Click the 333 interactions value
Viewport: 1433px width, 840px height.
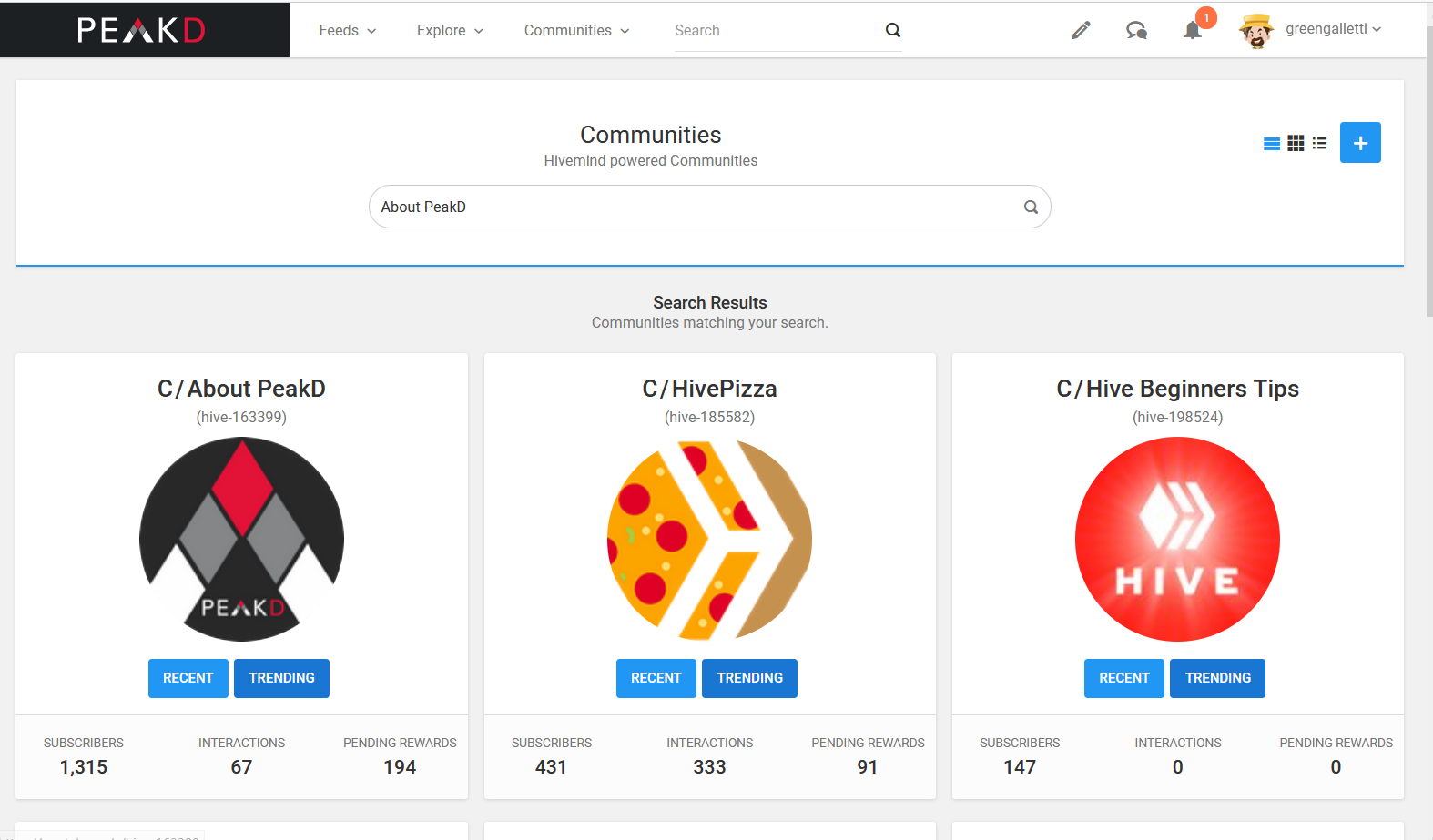point(709,767)
